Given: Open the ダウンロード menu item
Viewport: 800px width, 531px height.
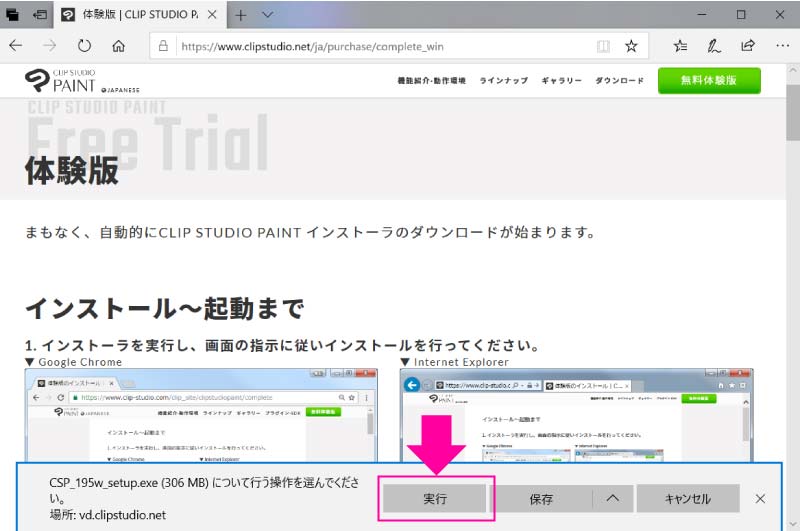Looking at the screenshot, I should [619, 81].
